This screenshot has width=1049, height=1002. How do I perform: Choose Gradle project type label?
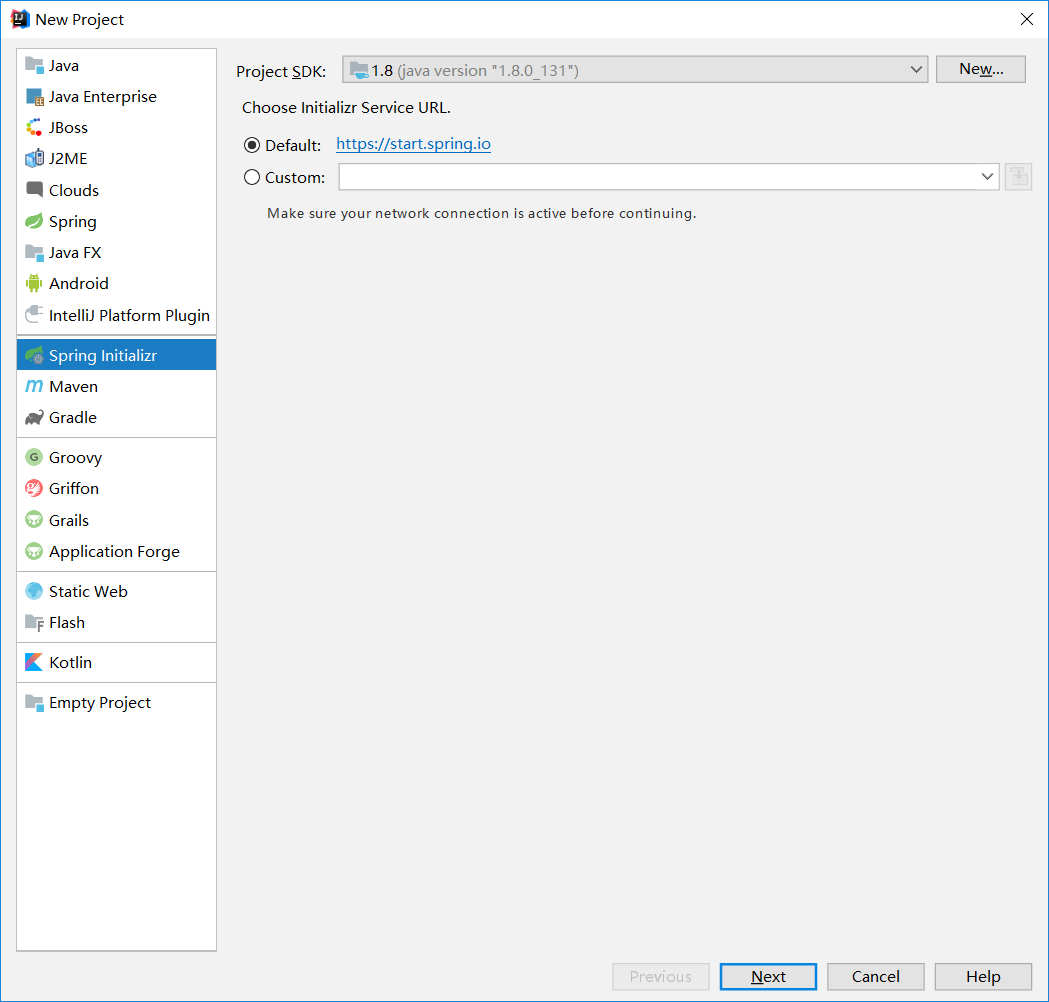73,417
